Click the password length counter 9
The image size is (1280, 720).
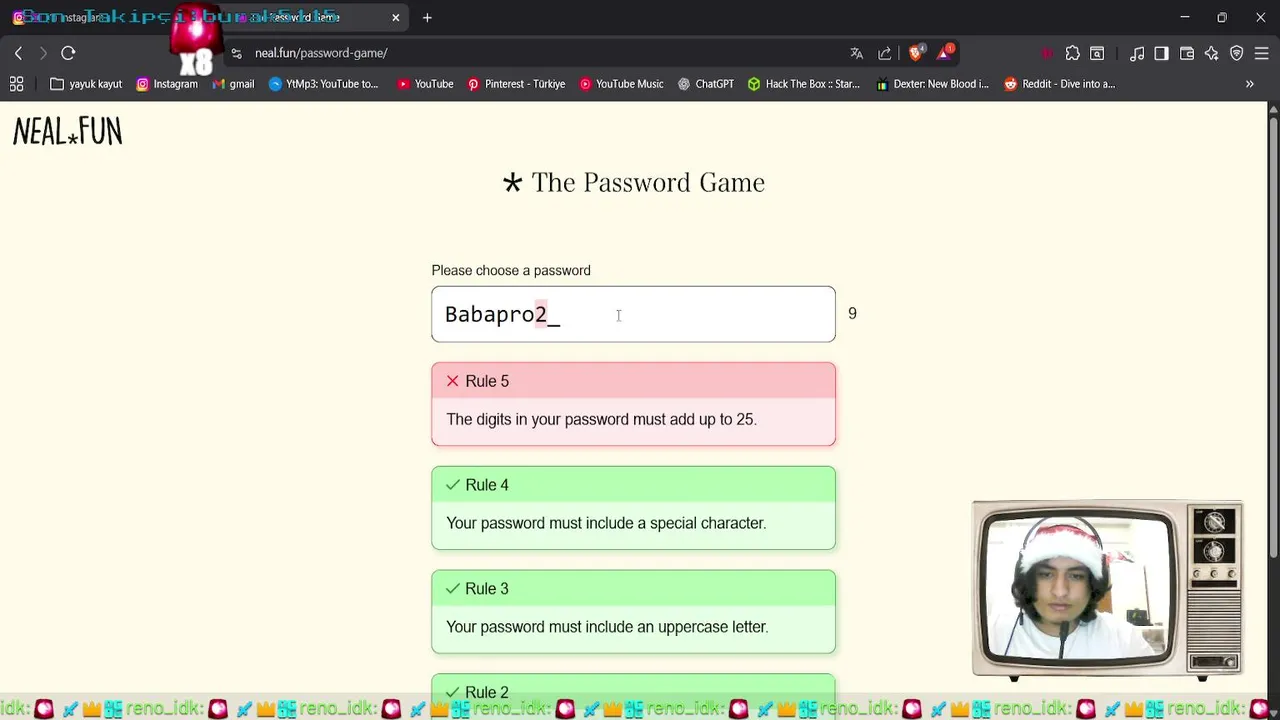click(x=852, y=314)
